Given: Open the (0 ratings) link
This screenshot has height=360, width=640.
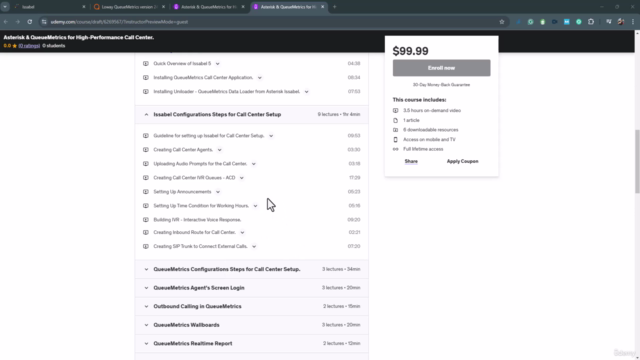Looking at the screenshot, I should [29, 46].
